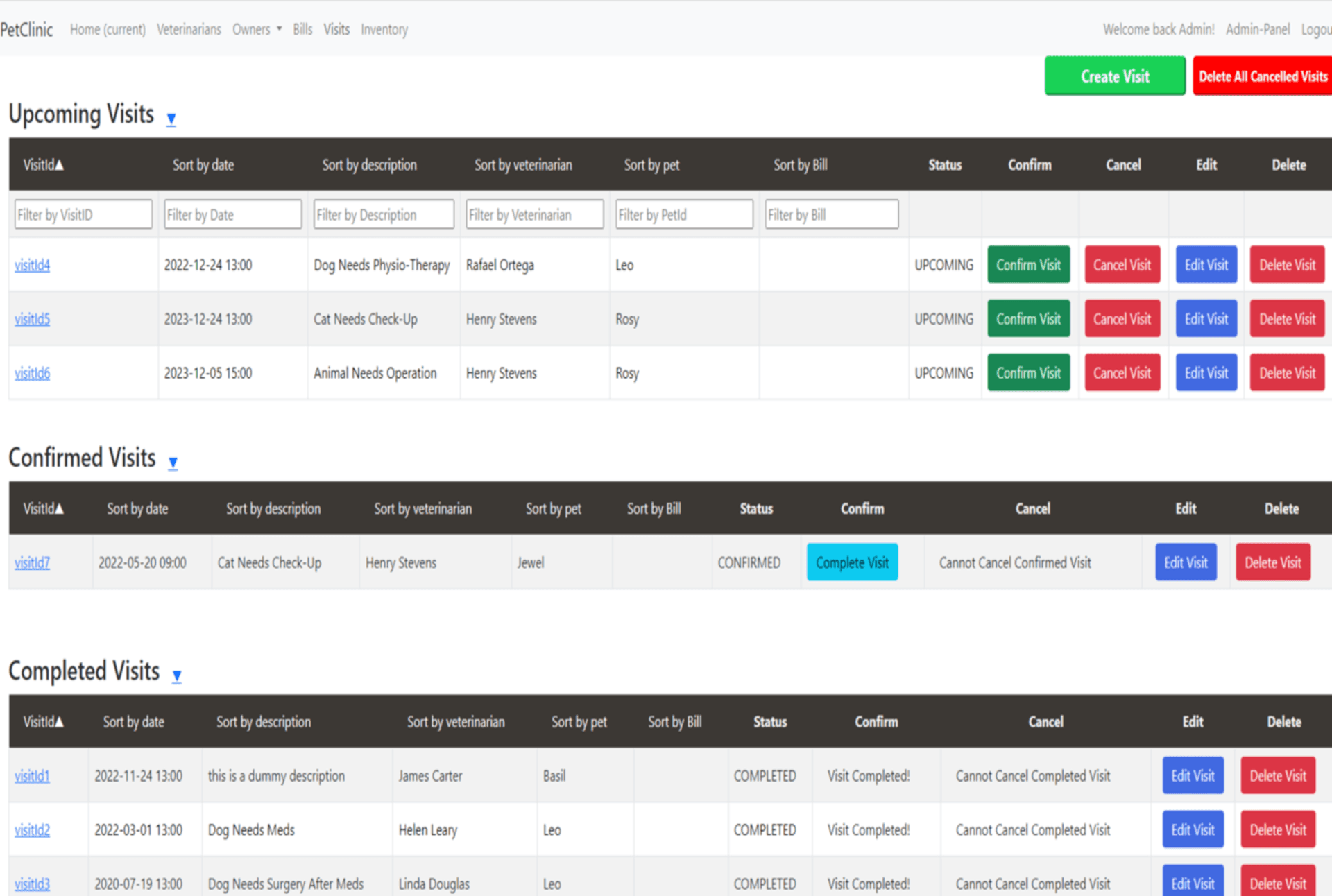This screenshot has width=1332, height=896.
Task: Open the Admin-Panel link
Action: tap(1257, 29)
